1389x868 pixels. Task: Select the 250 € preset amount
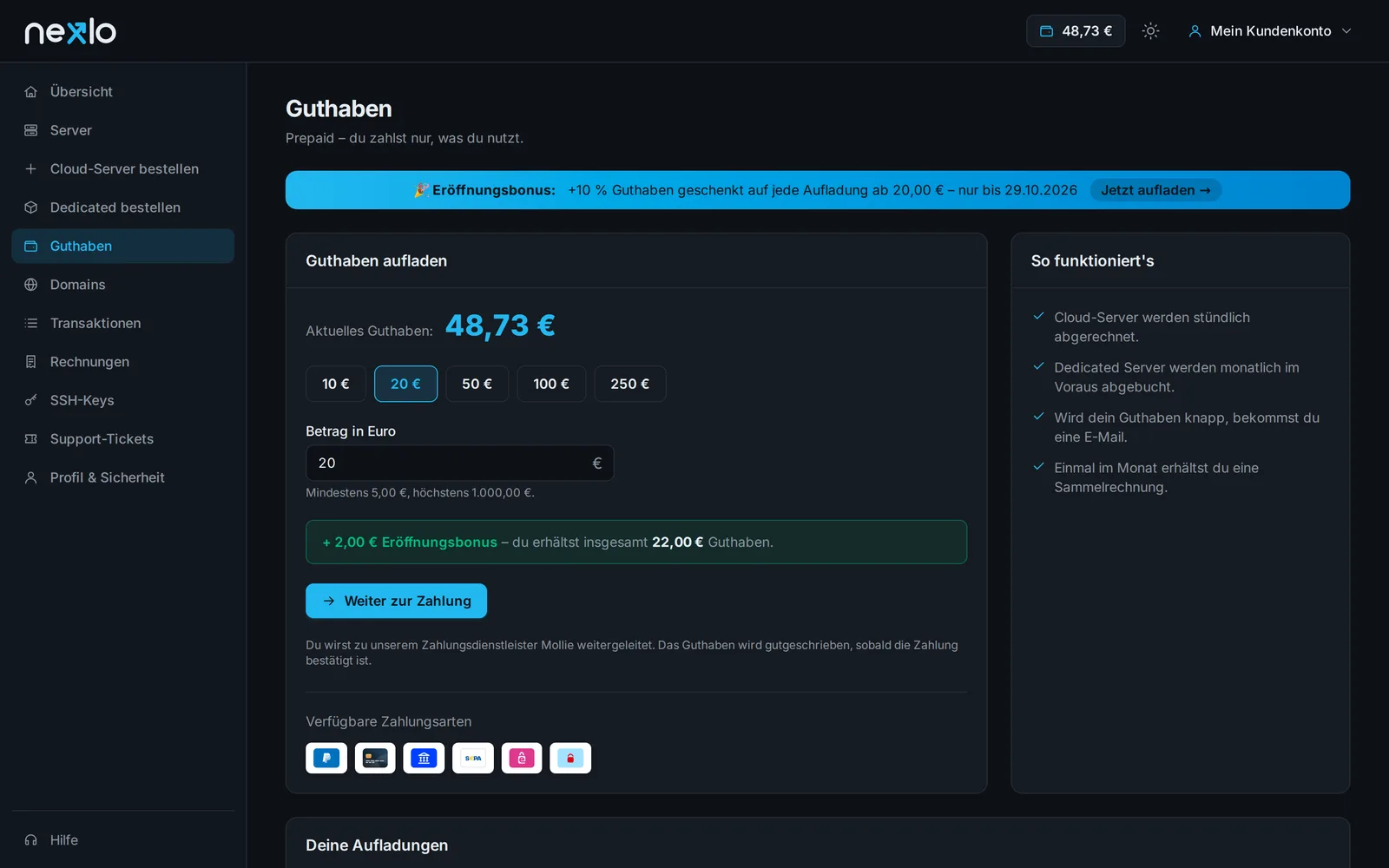(630, 384)
